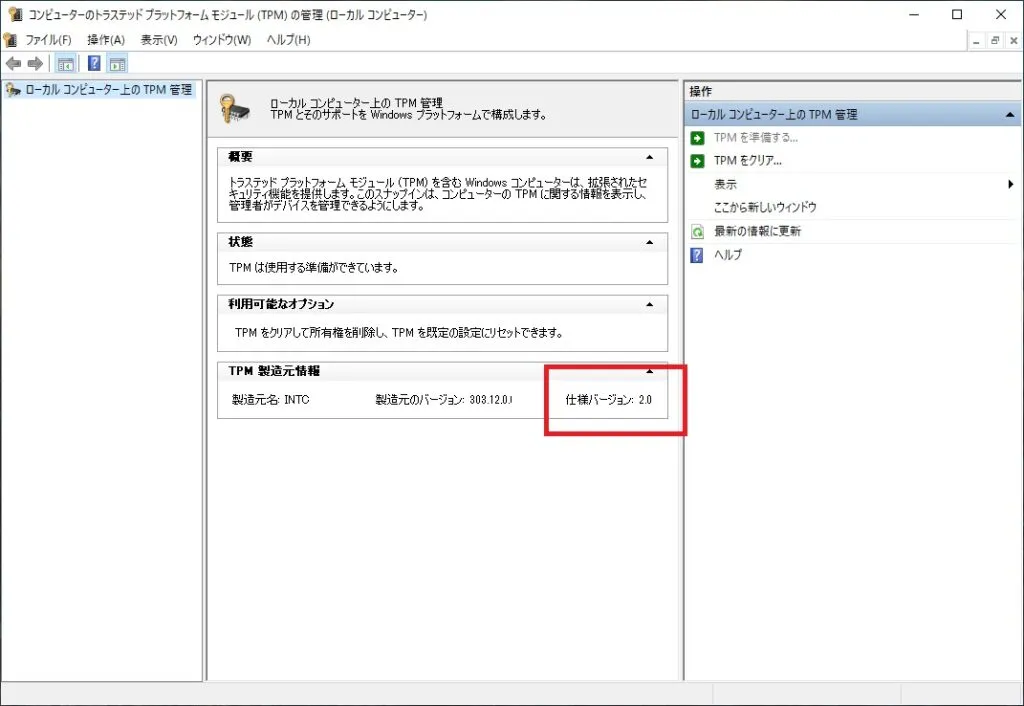Minimize the TPM management window

coord(914,14)
